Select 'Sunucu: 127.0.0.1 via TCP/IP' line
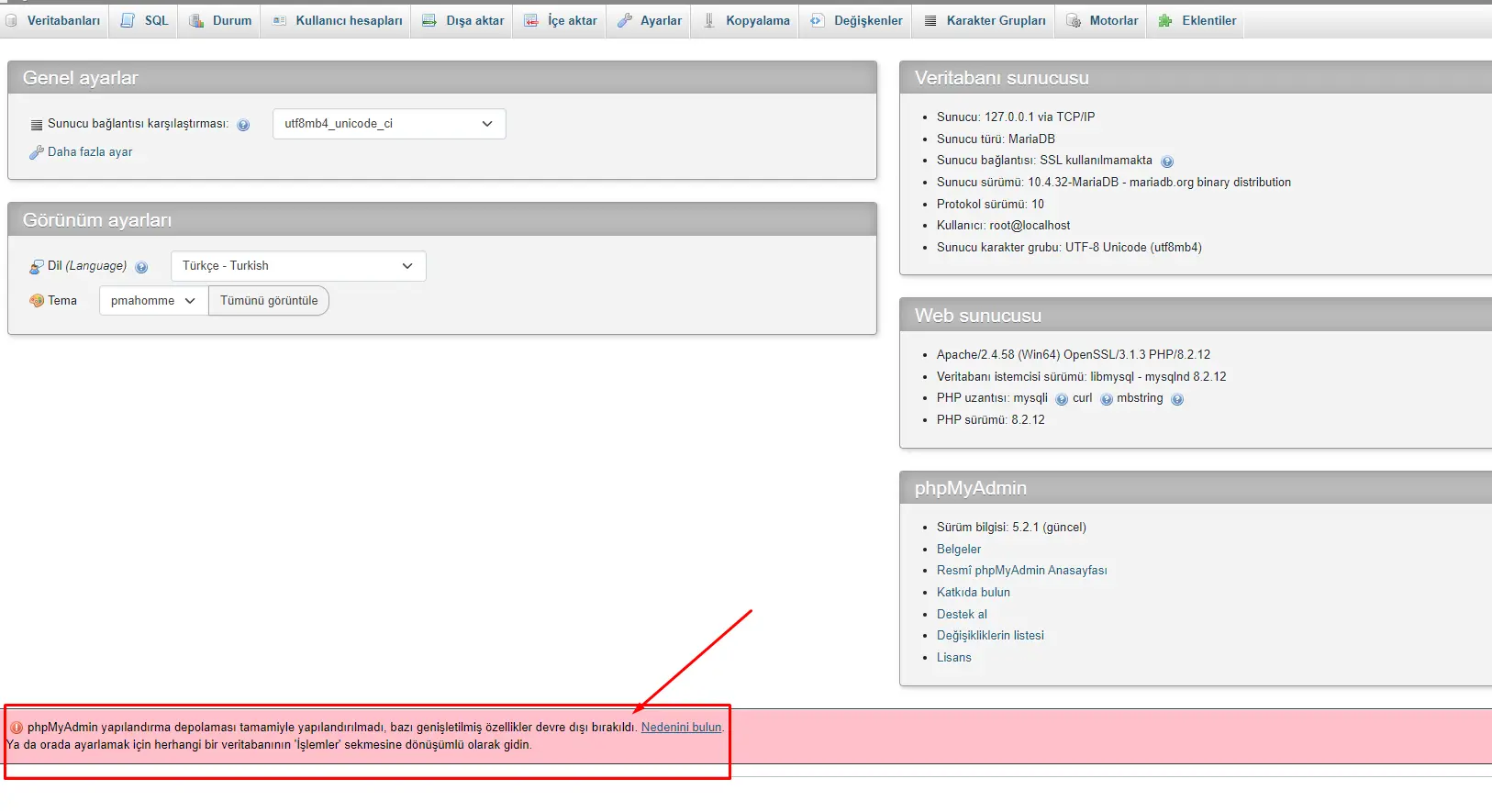Viewport: 1492px width, 812px height. pos(1016,117)
